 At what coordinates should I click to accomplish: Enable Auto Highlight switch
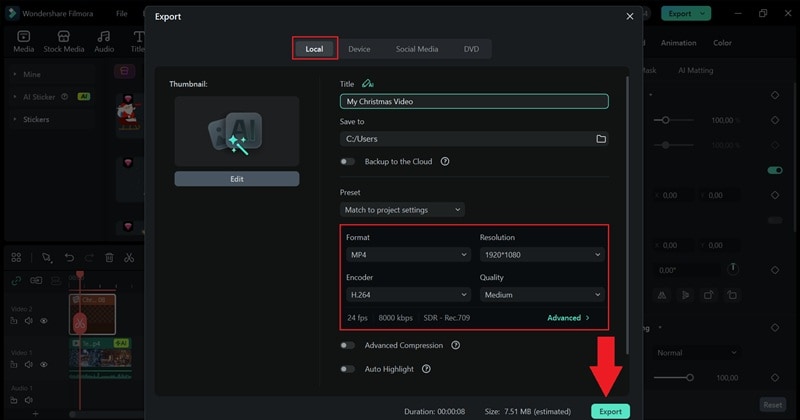(347, 368)
